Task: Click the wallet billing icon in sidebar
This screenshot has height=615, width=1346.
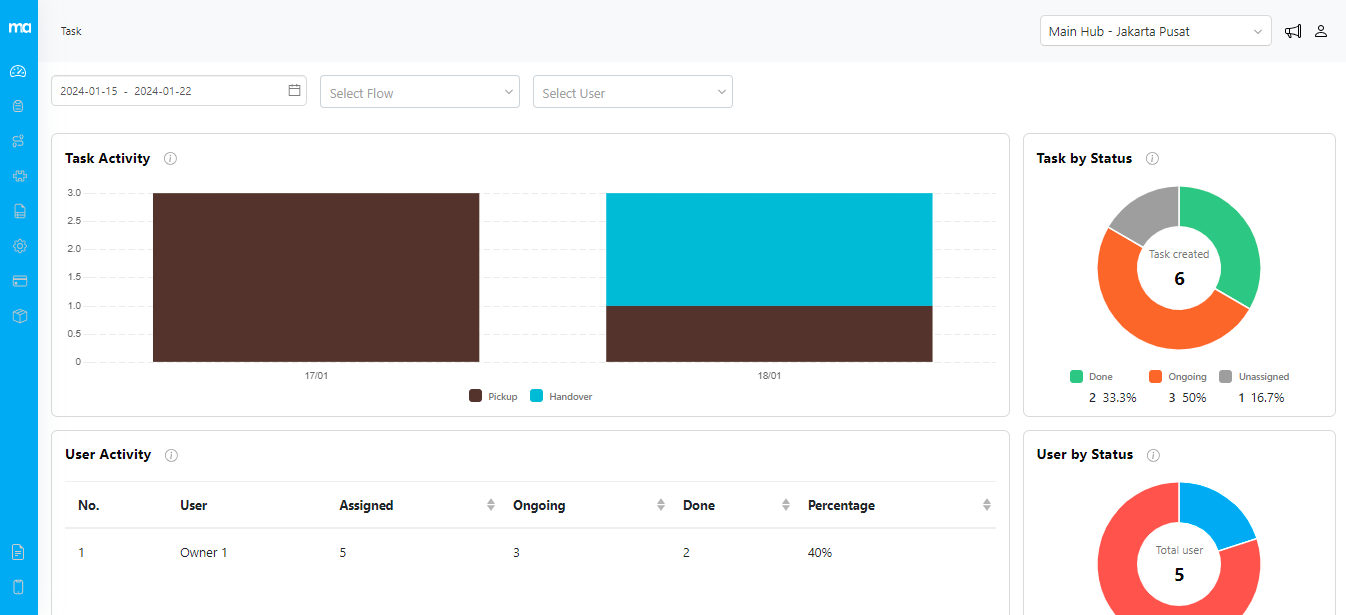Action: coord(19,281)
